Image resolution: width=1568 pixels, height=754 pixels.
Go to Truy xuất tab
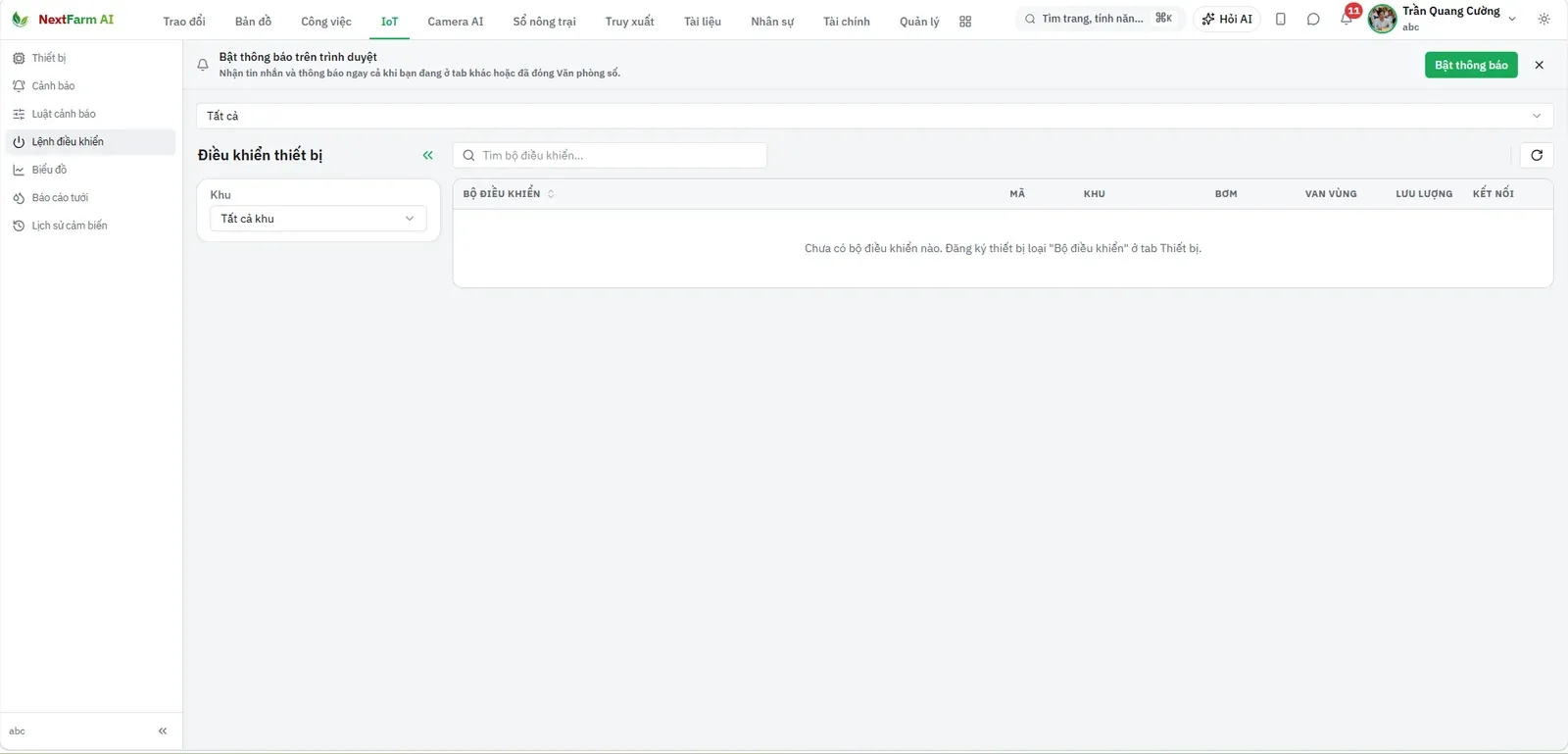pyautogui.click(x=630, y=22)
